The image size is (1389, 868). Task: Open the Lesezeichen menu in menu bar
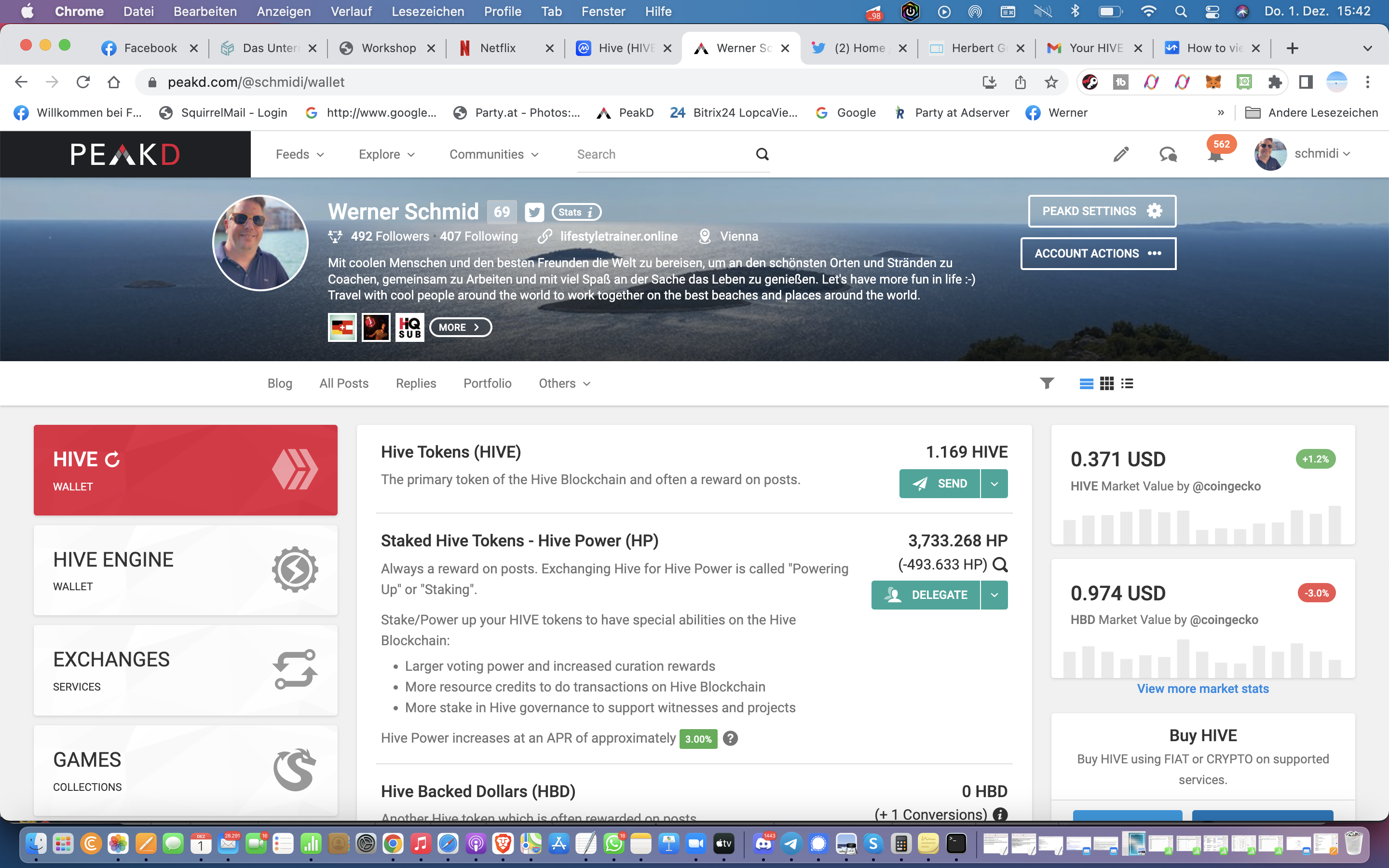pyautogui.click(x=428, y=12)
